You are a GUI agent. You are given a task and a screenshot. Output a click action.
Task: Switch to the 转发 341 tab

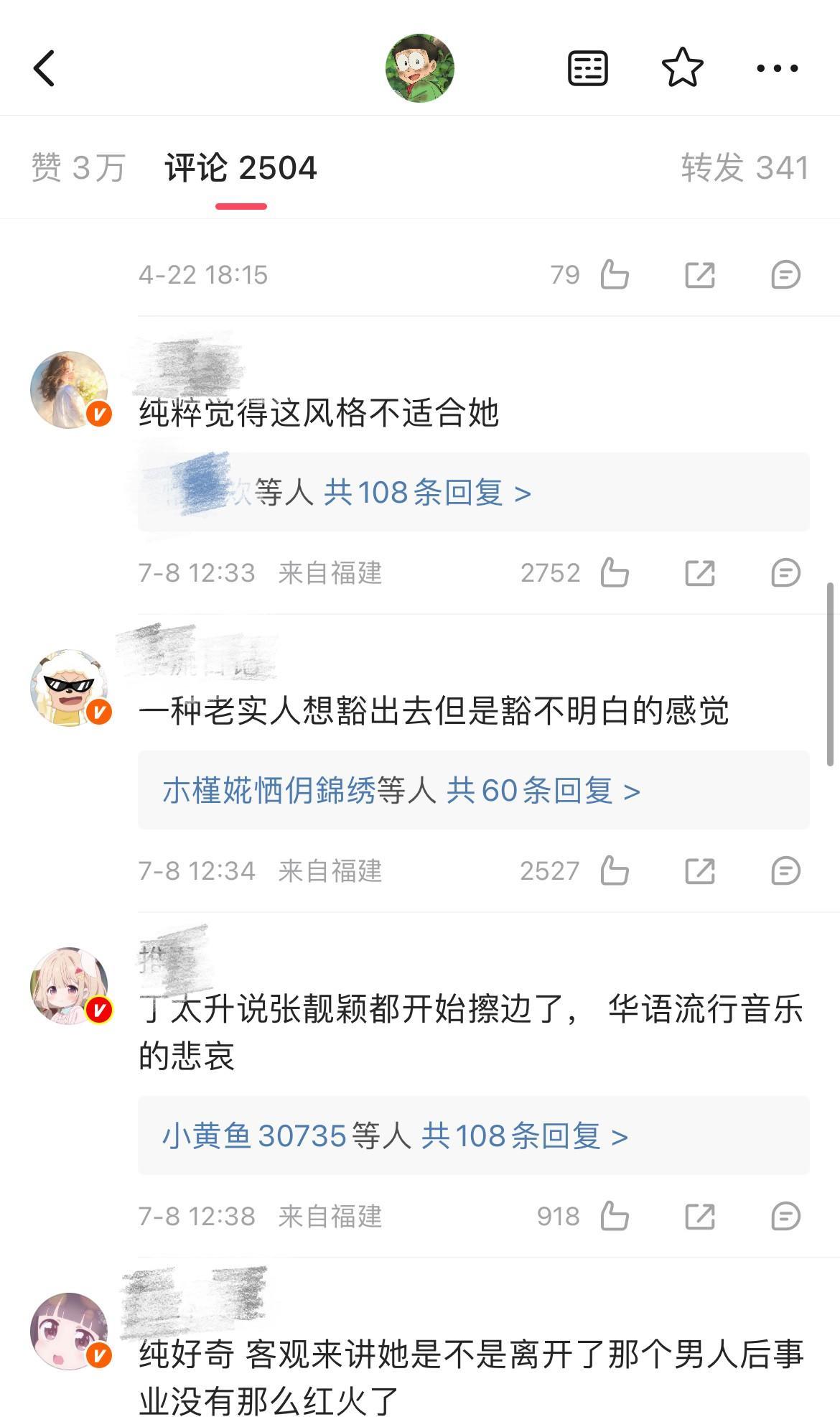(745, 168)
